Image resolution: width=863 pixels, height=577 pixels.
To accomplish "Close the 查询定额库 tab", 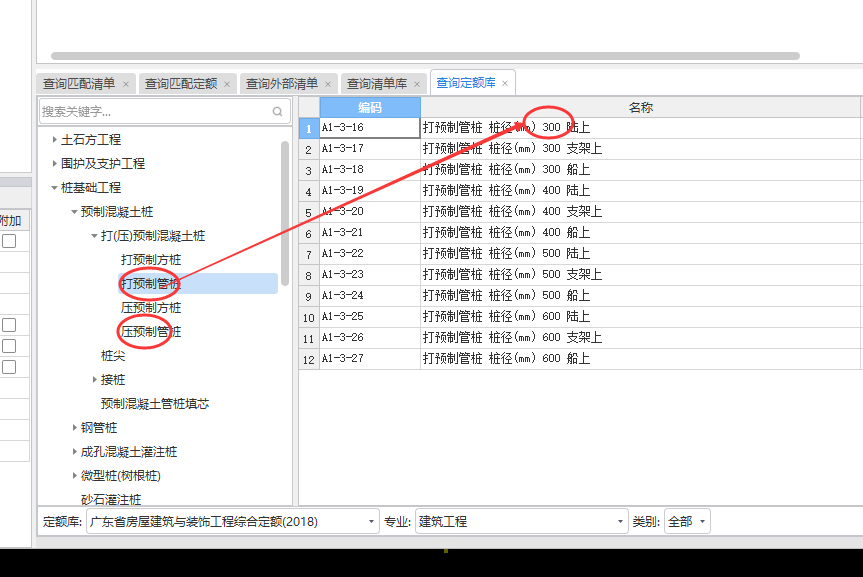I will point(505,83).
